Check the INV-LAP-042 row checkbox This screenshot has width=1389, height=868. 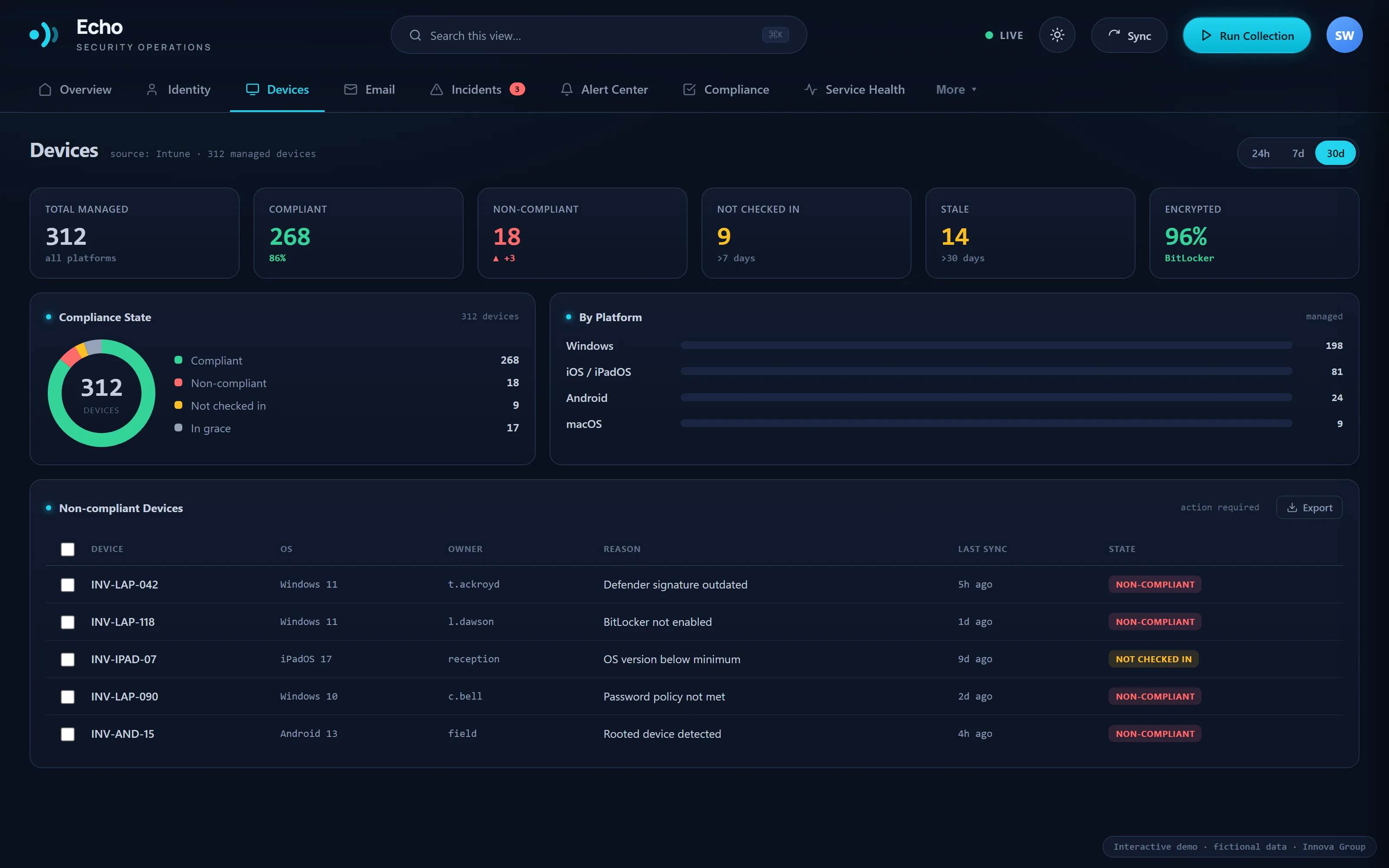pyautogui.click(x=68, y=585)
